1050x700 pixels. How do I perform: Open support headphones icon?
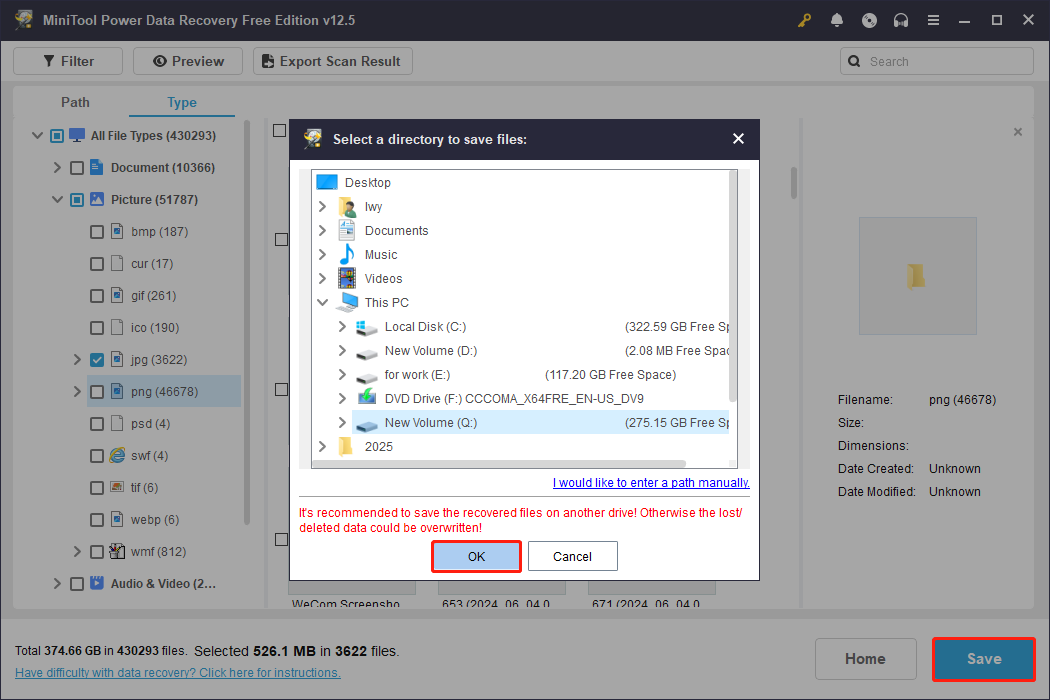tap(901, 20)
